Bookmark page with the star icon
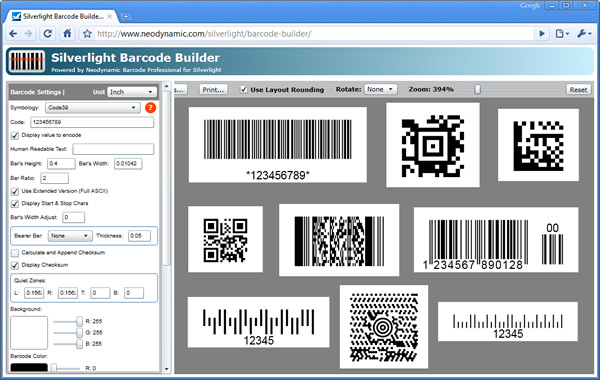600x380 pixels. click(x=87, y=34)
